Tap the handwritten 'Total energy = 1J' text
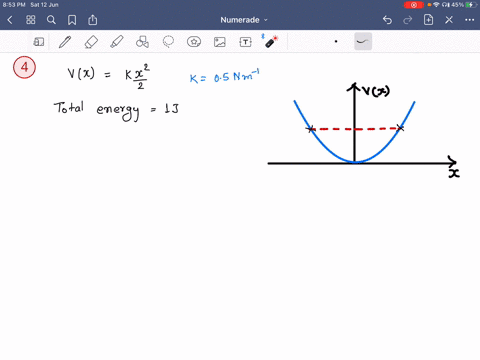The height and width of the screenshot is (360, 480). tap(117, 111)
